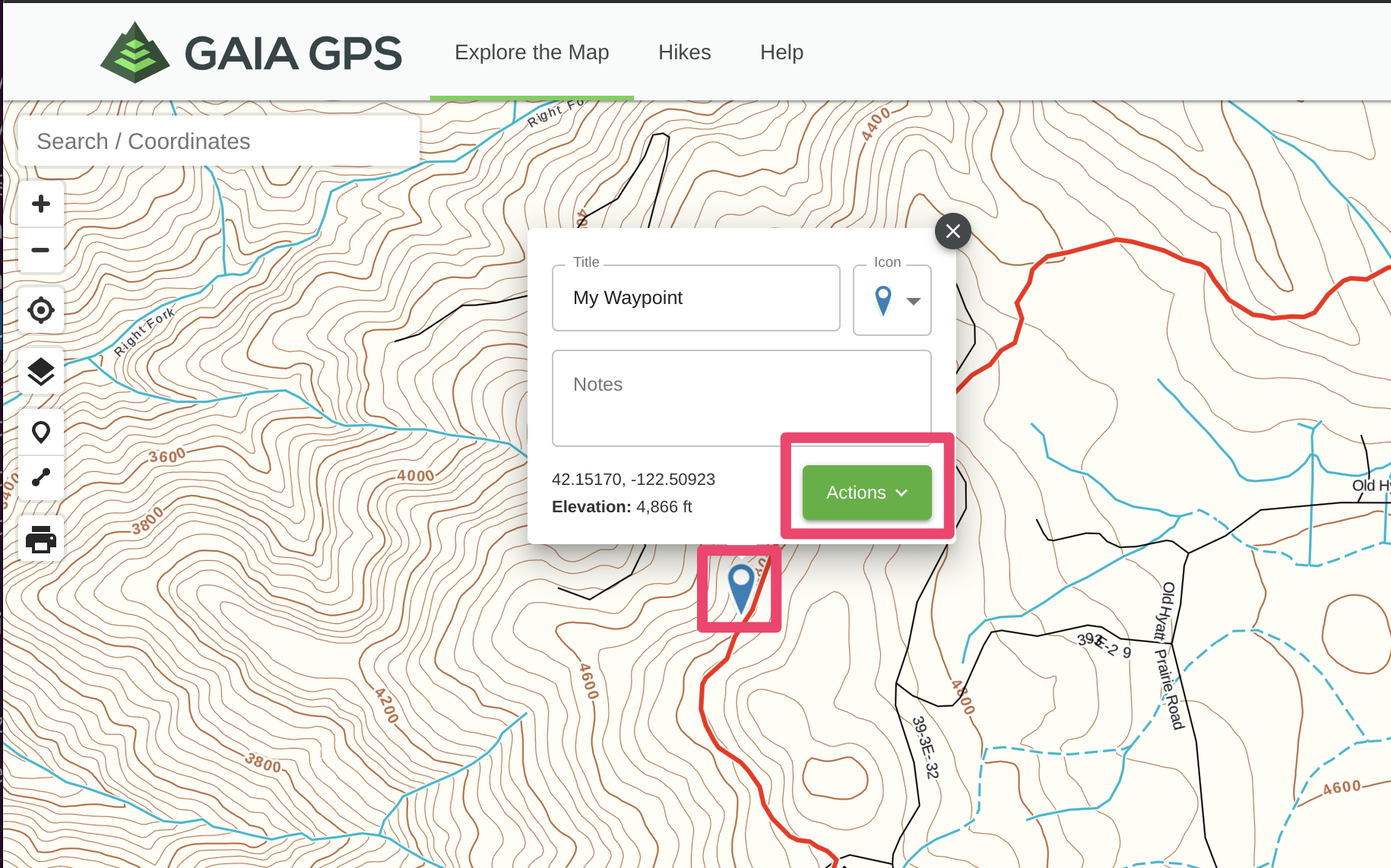This screenshot has height=868, width=1391.
Task: Open the waypoint Icon picker dropdown
Action: point(892,300)
